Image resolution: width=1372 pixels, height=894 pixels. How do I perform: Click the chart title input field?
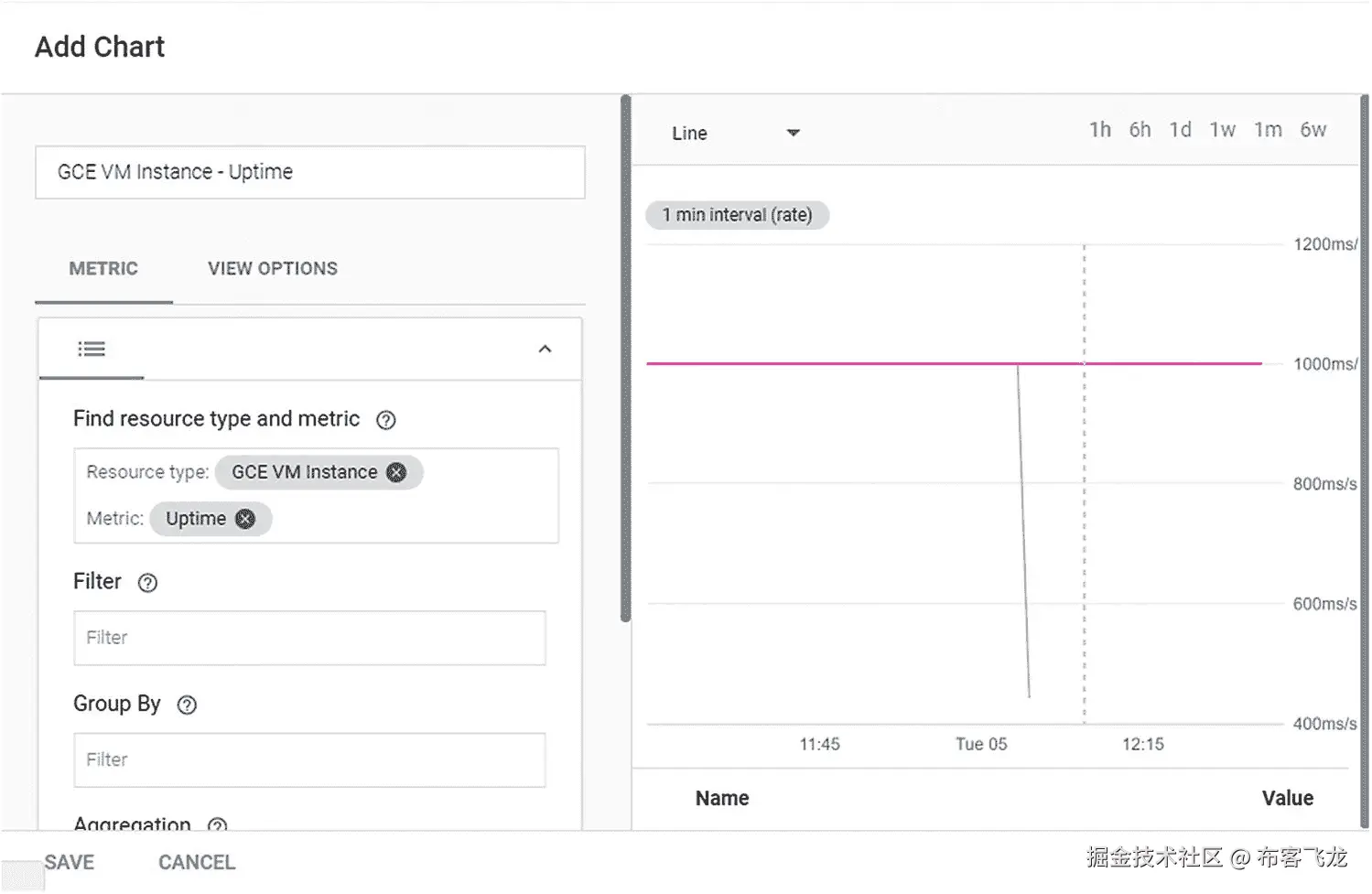pos(310,172)
